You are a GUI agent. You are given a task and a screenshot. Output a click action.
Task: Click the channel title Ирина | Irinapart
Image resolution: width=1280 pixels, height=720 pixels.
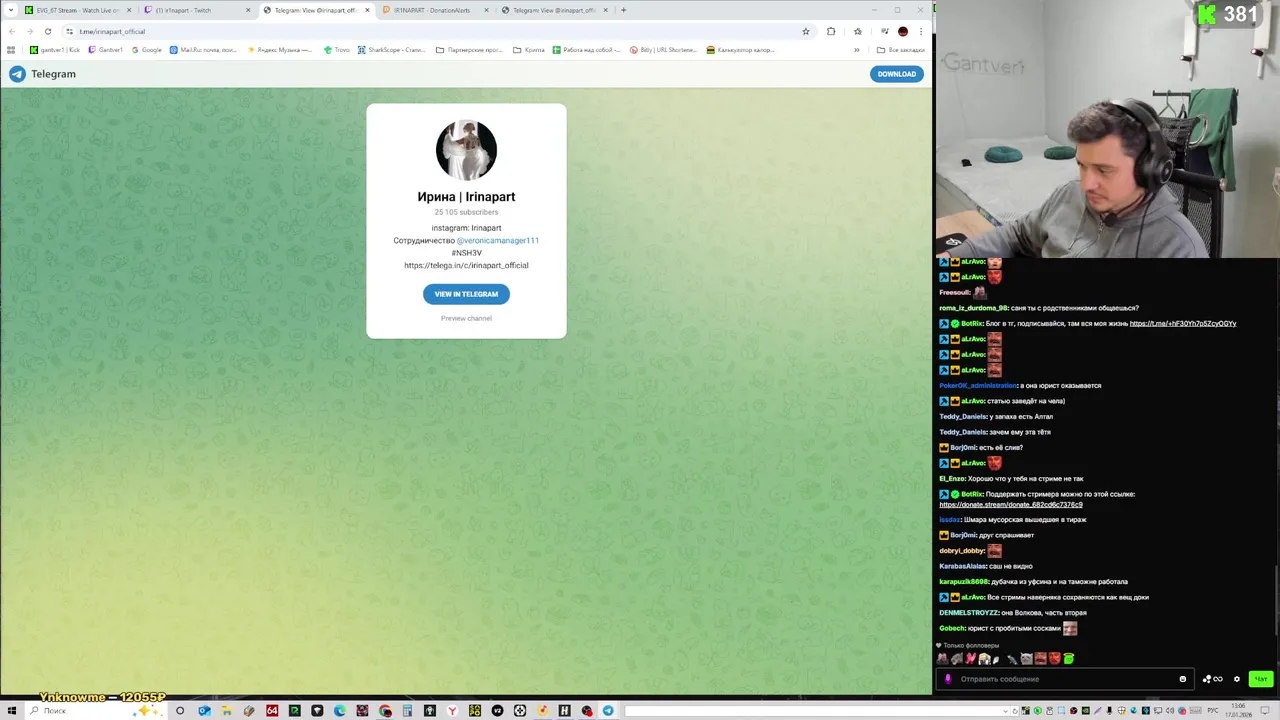click(x=466, y=197)
